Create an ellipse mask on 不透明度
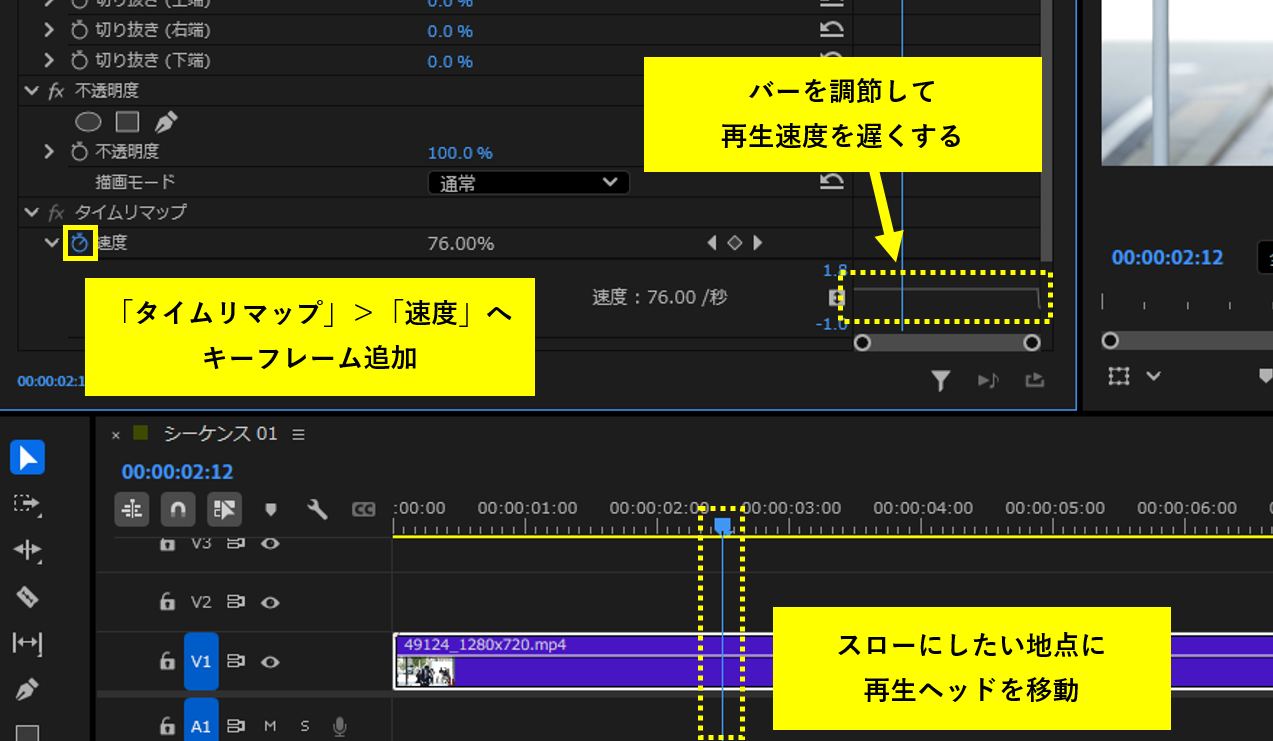Image resolution: width=1273 pixels, height=741 pixels. (x=88, y=121)
